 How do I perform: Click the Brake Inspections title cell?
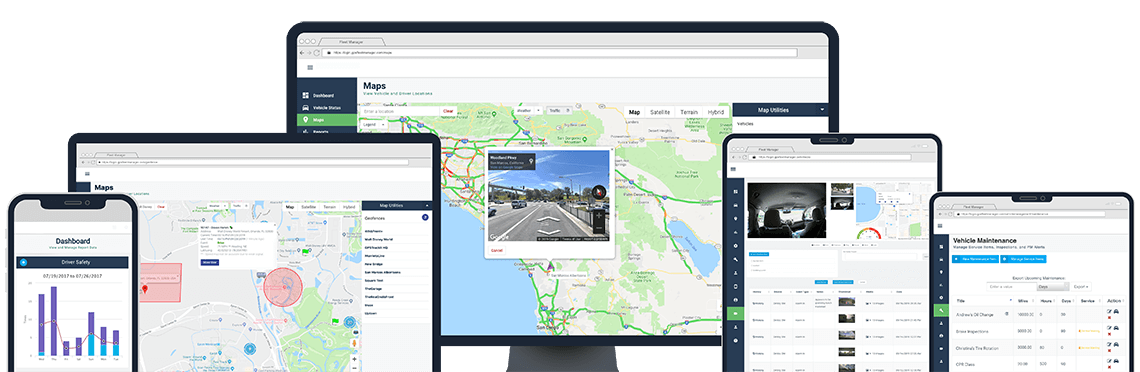pyautogui.click(x=972, y=331)
